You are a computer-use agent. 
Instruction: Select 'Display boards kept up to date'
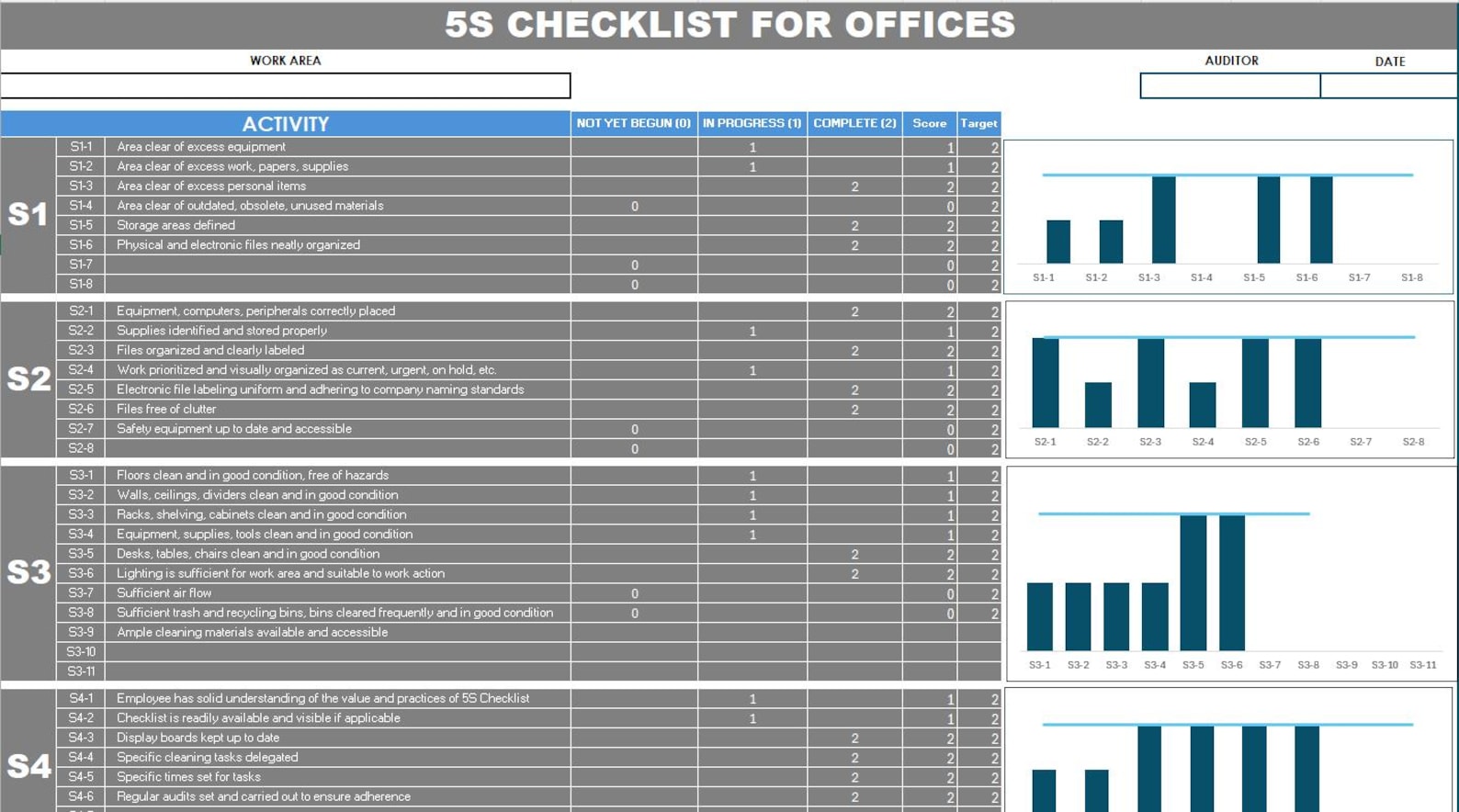[337, 738]
